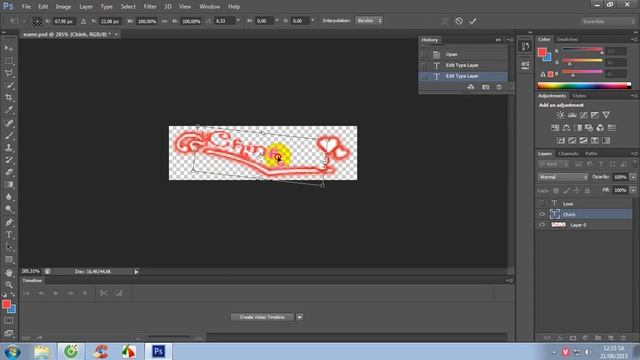Switch to the Swatches tab
Viewport: 640px width, 360px height.
click(567, 39)
